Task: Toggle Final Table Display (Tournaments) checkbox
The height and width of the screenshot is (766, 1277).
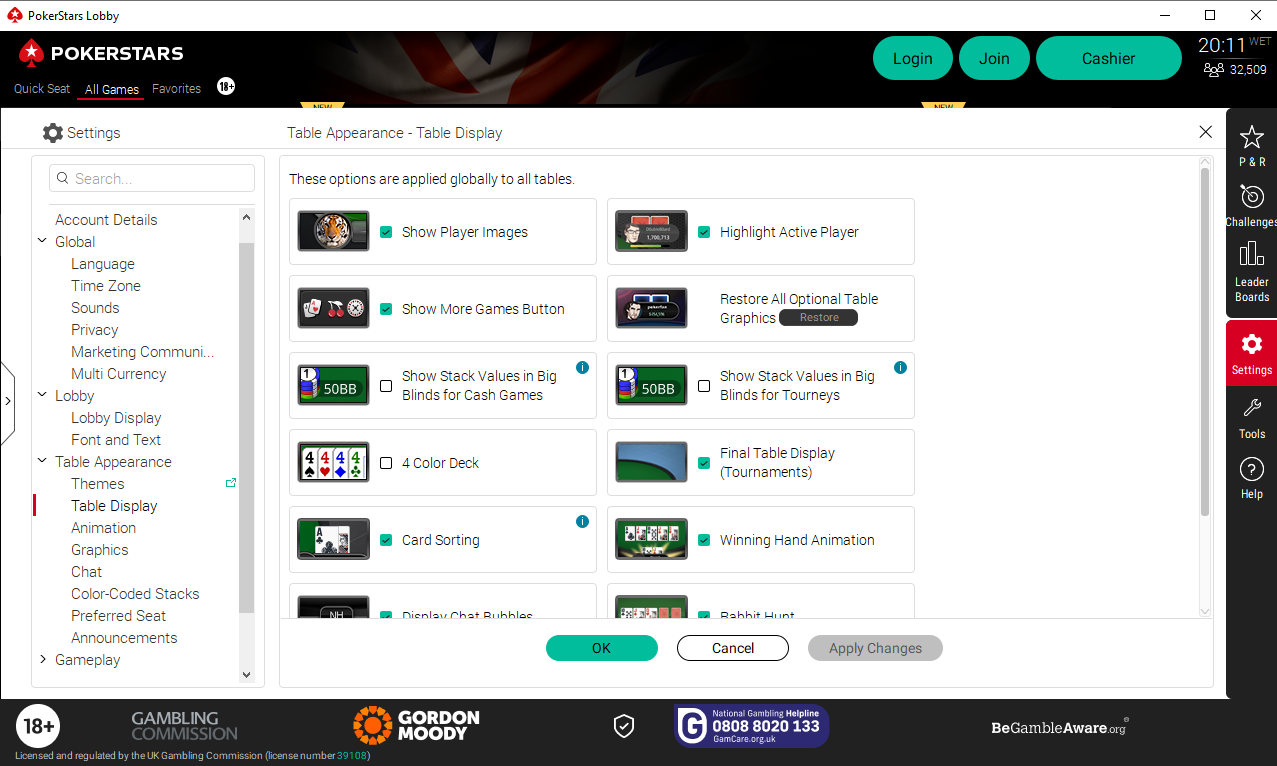Action: pyautogui.click(x=704, y=463)
